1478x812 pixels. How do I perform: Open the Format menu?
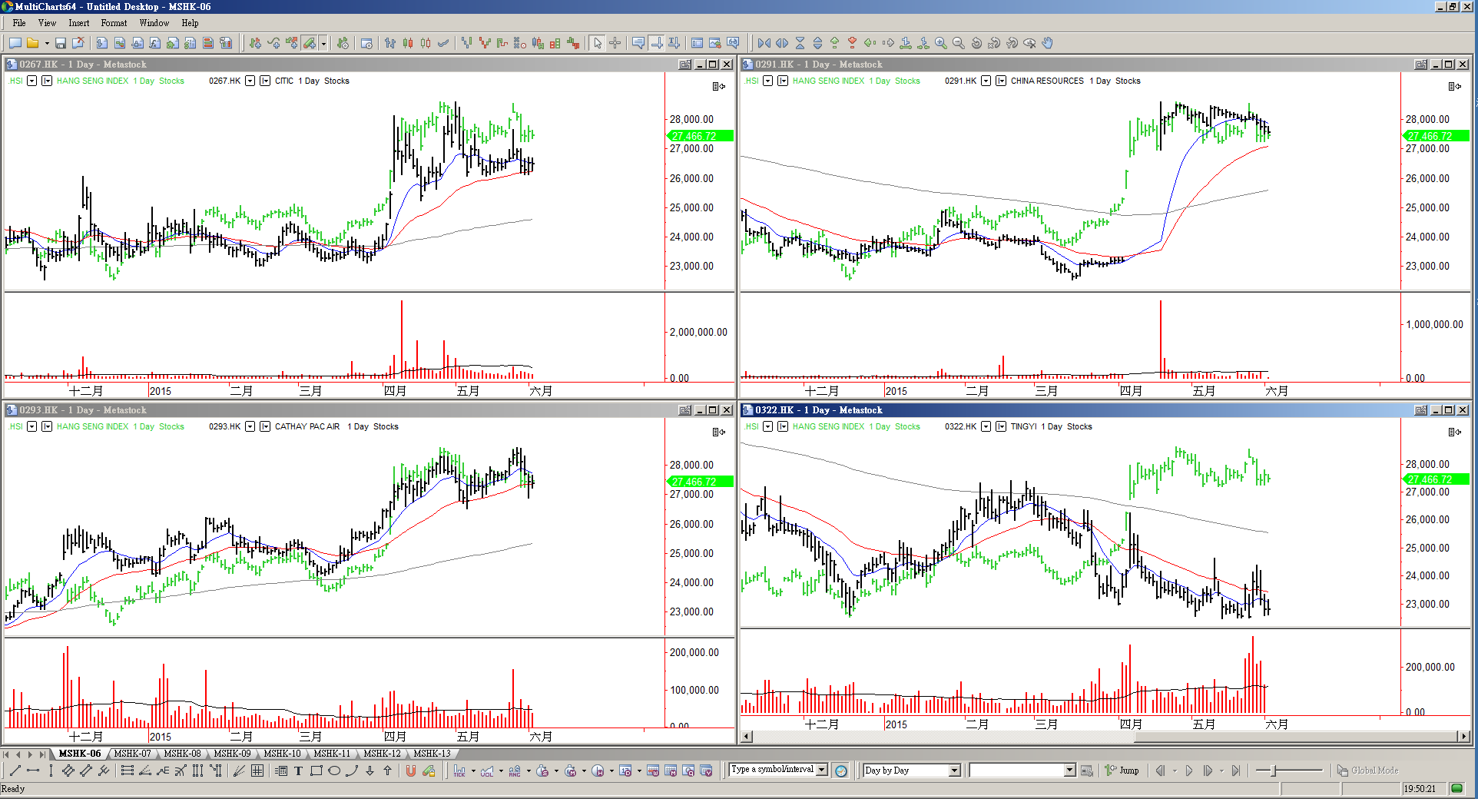(x=114, y=23)
